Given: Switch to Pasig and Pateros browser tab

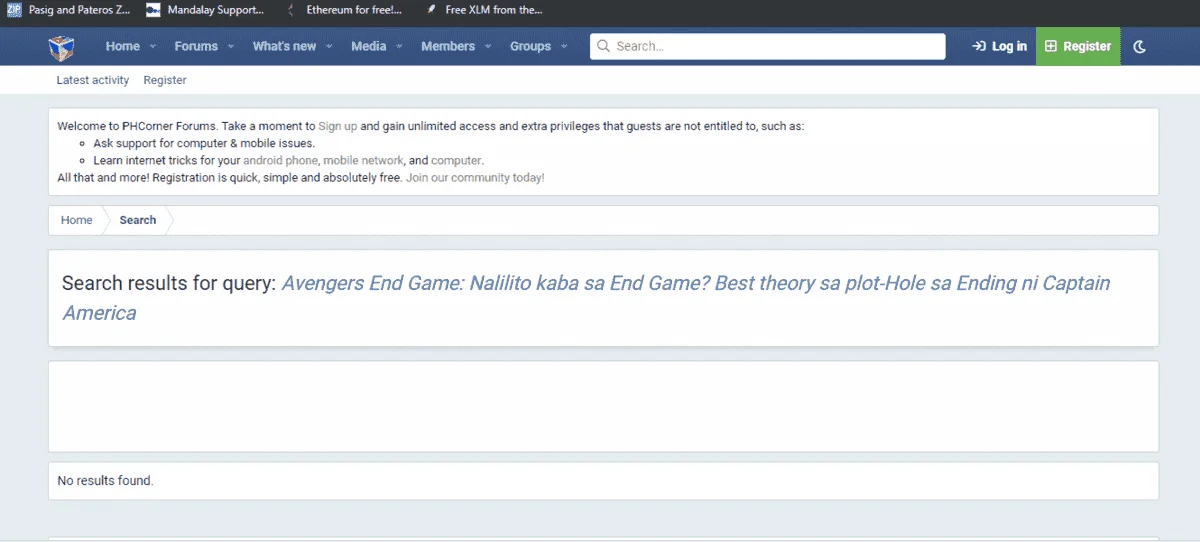Looking at the screenshot, I should [x=69, y=10].
